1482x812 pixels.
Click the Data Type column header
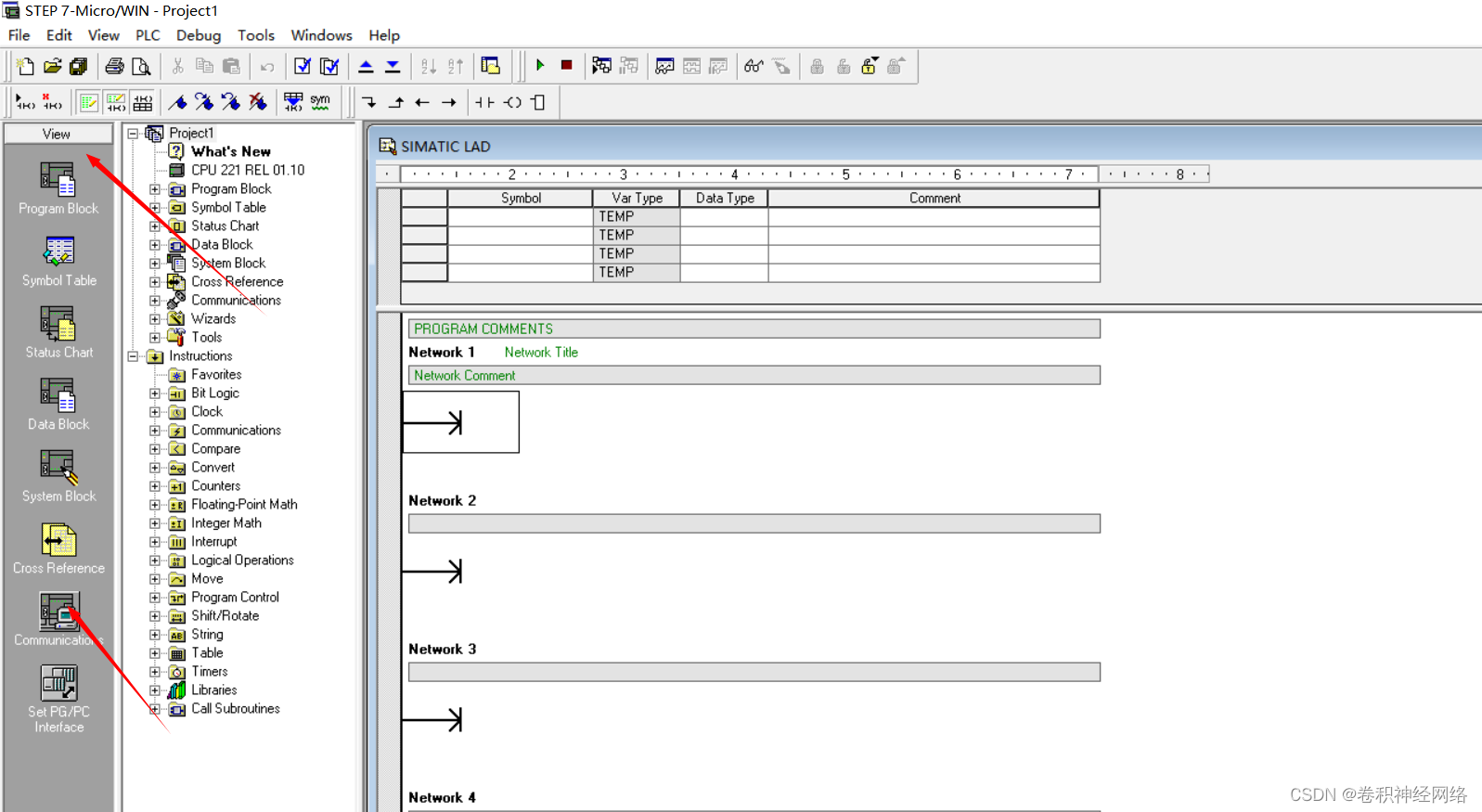pyautogui.click(x=725, y=198)
